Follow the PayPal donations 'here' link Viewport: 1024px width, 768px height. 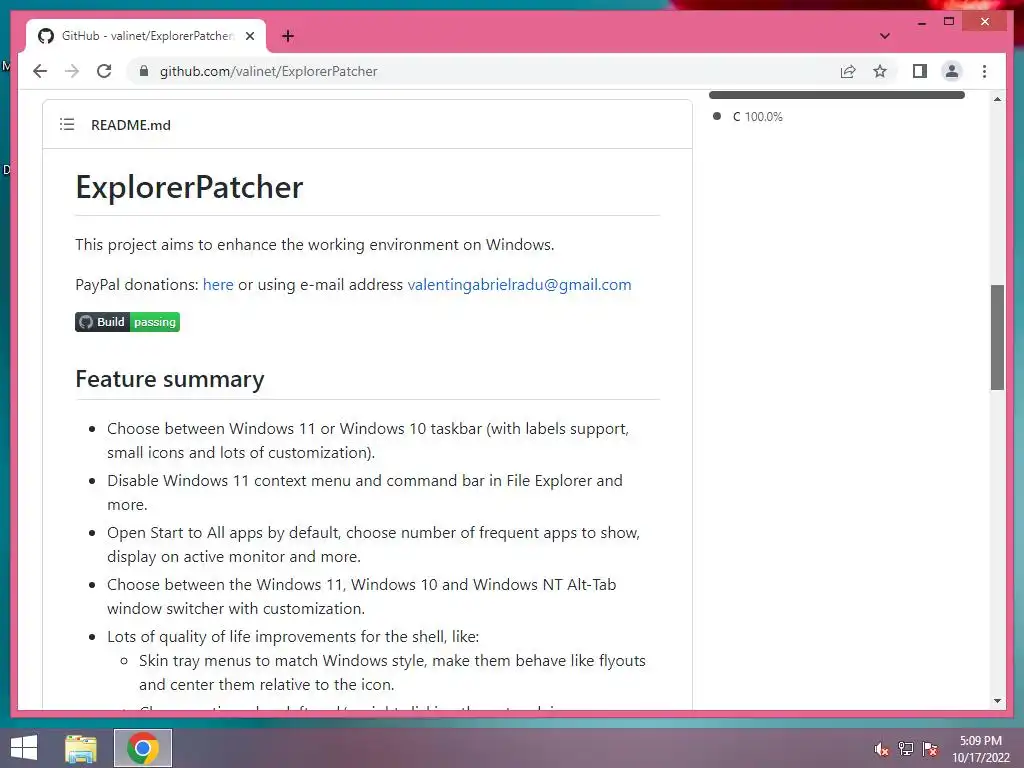[217, 285]
